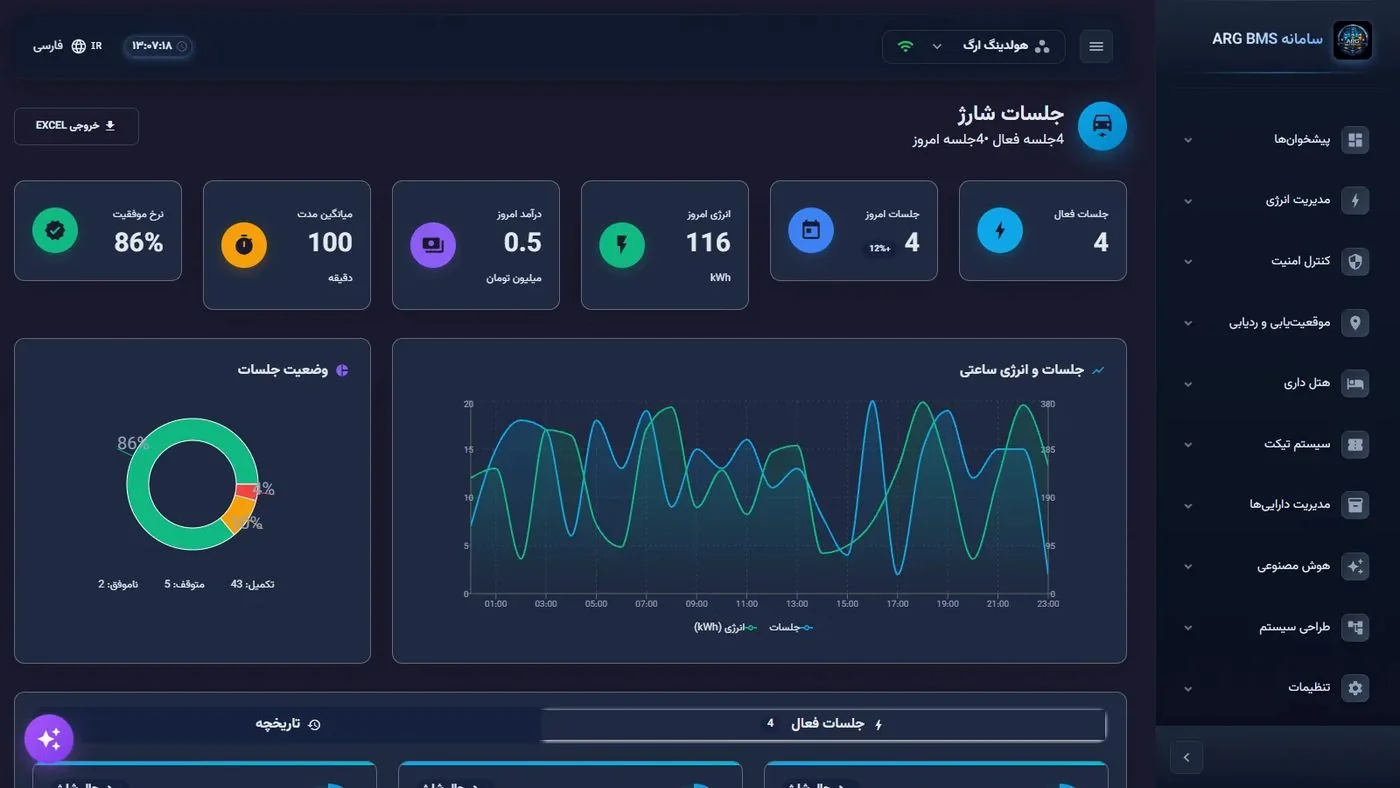This screenshot has height=788, width=1400.
Task: Click the green bolt icon in انرژی امروز card
Action: (x=622, y=245)
